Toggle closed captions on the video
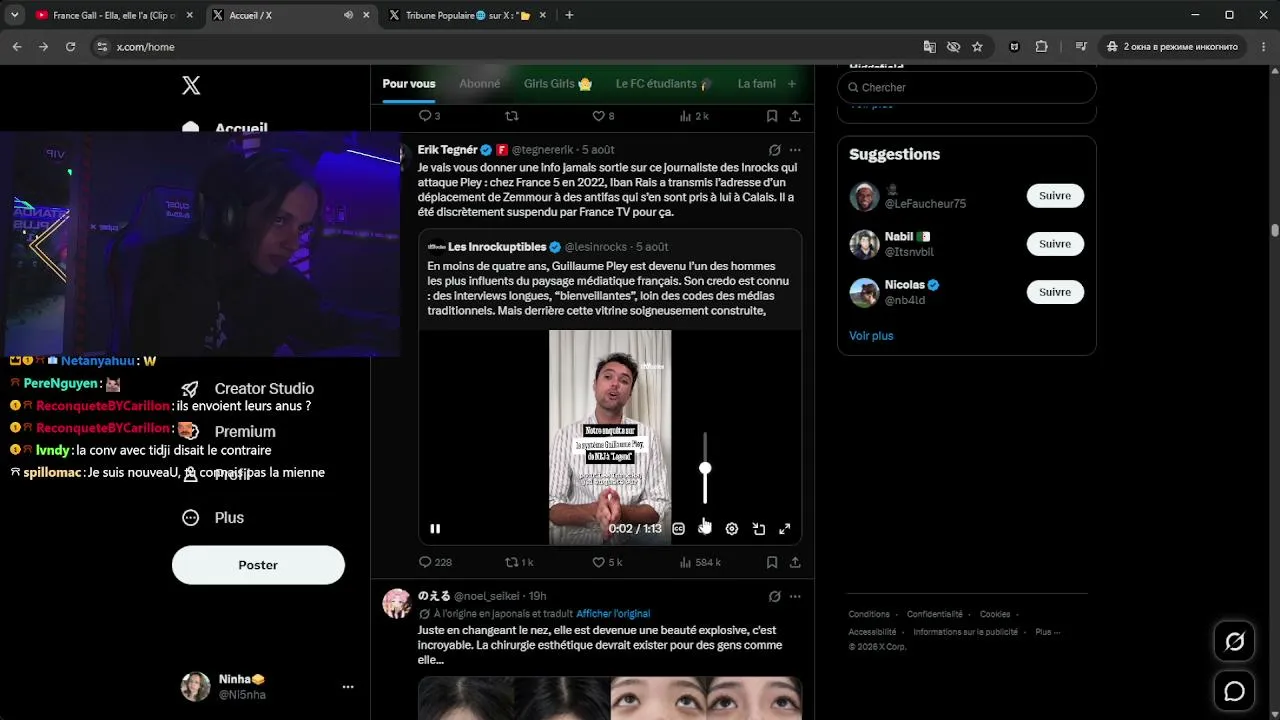 click(x=678, y=529)
